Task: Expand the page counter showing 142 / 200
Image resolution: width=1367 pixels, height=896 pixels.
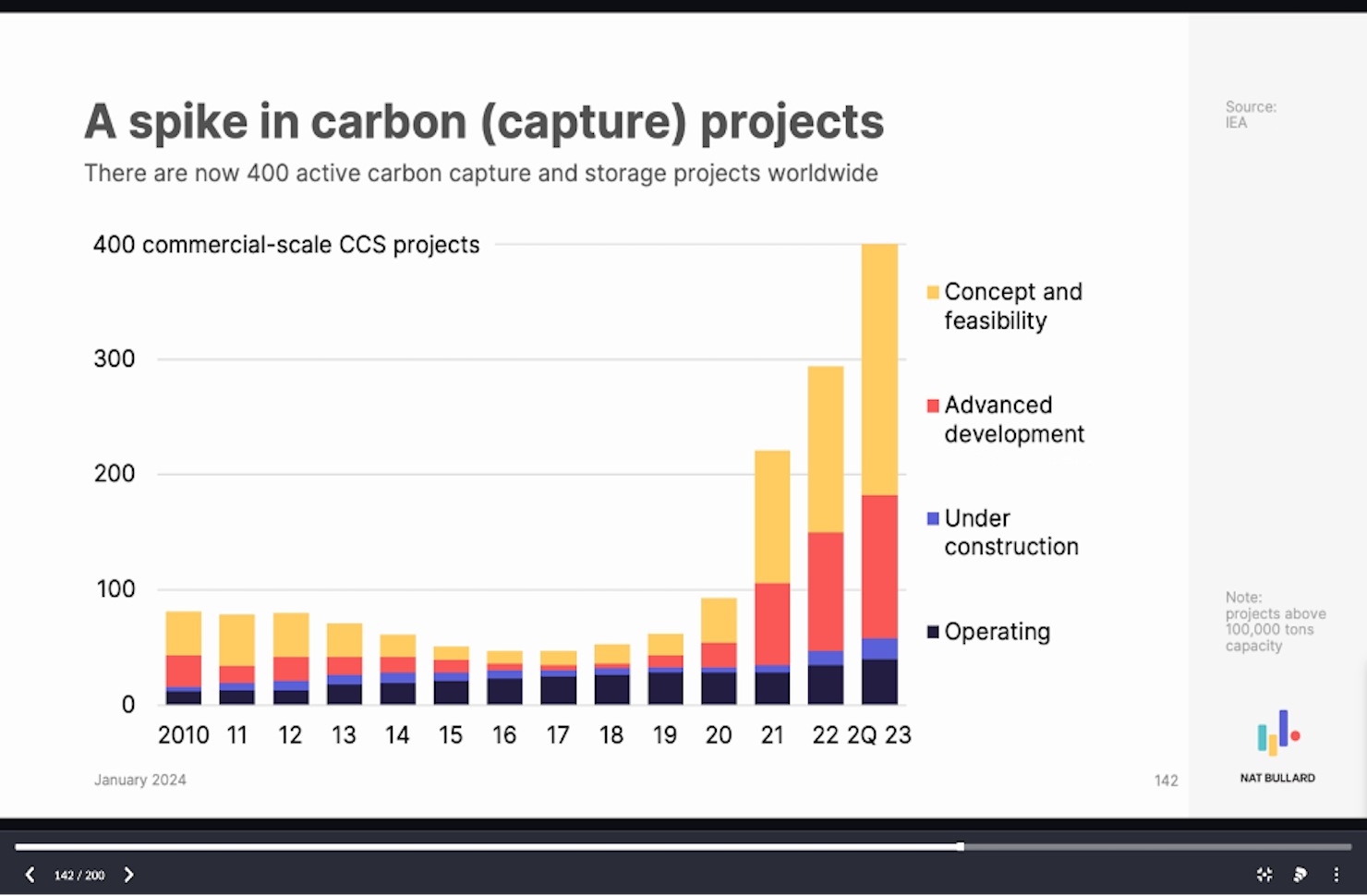Action: point(79,875)
